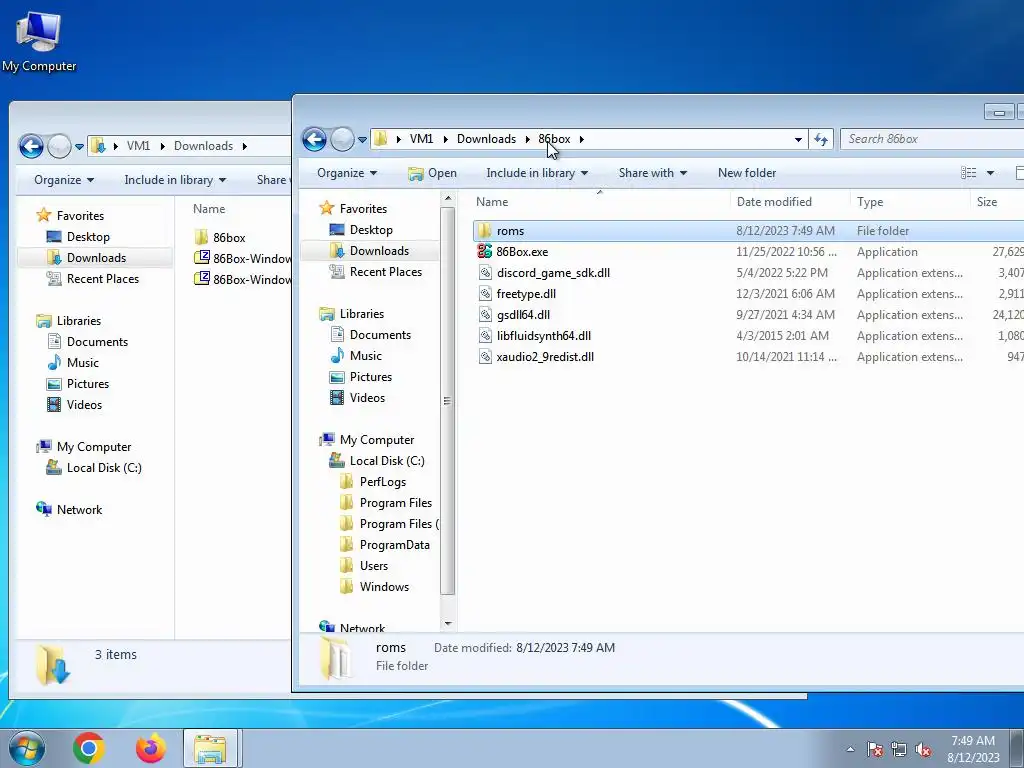Click sidebar scrollbar up arrow
The image size is (1024, 768).
coord(447,198)
